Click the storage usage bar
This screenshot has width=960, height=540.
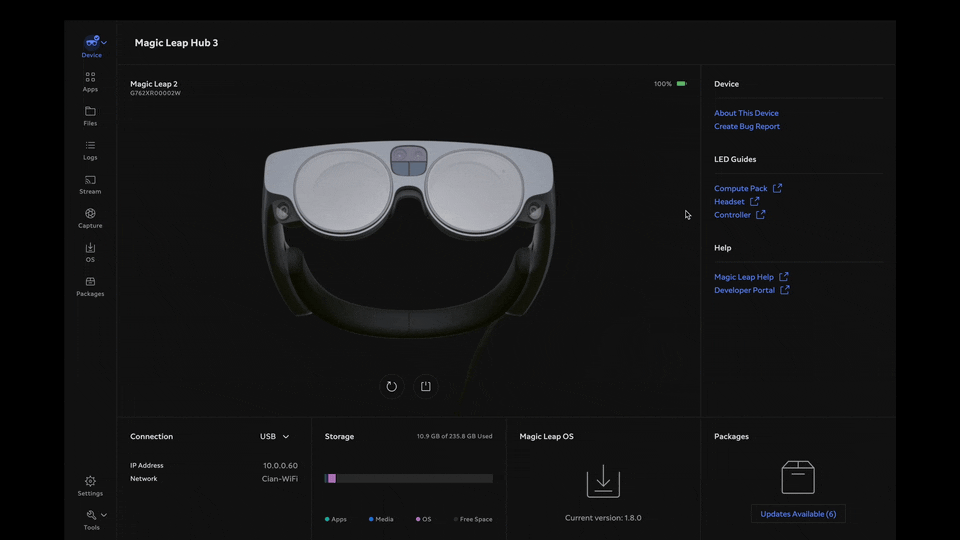[408, 478]
